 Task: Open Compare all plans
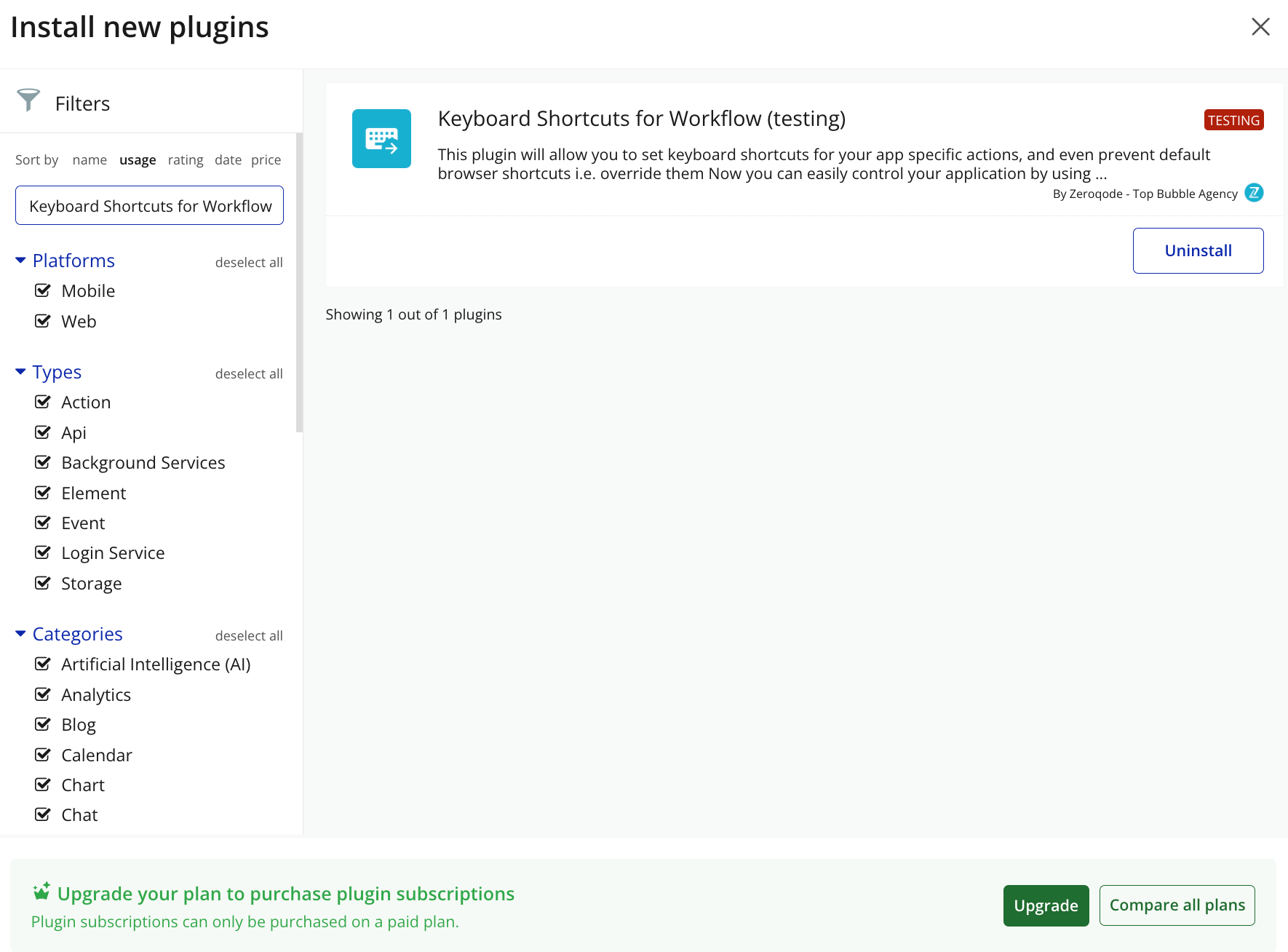1177,905
